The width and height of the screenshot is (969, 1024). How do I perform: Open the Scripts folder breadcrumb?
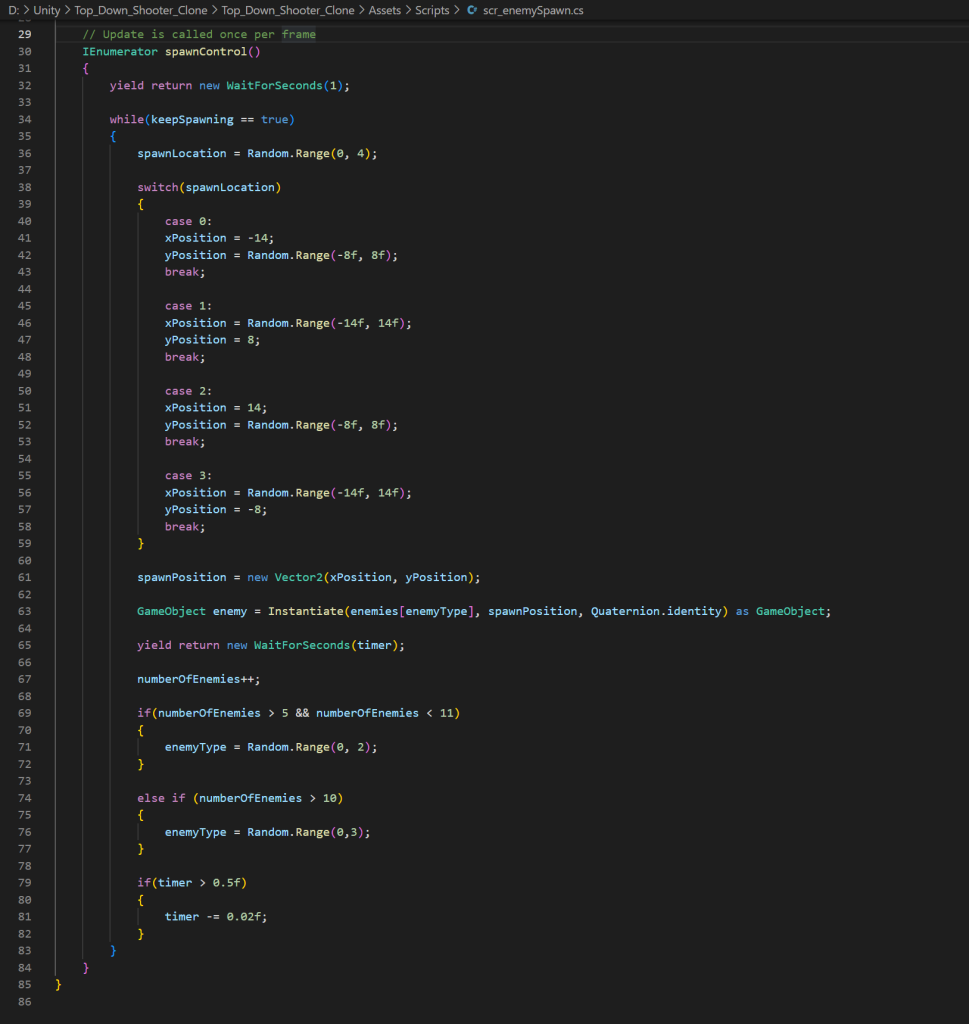tap(432, 10)
